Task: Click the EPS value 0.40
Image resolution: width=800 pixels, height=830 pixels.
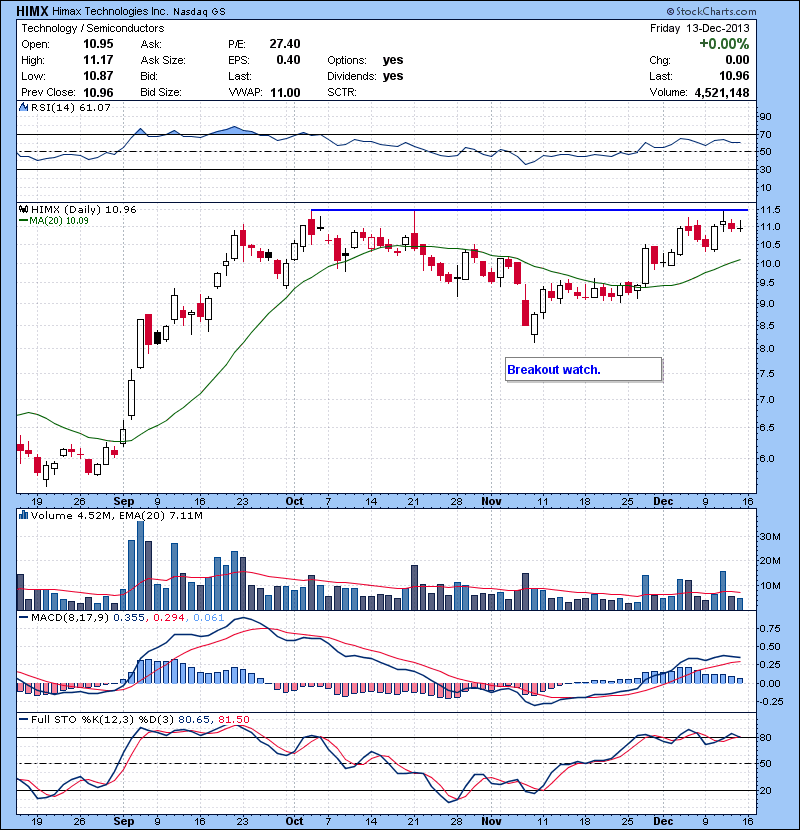Action: coord(288,60)
